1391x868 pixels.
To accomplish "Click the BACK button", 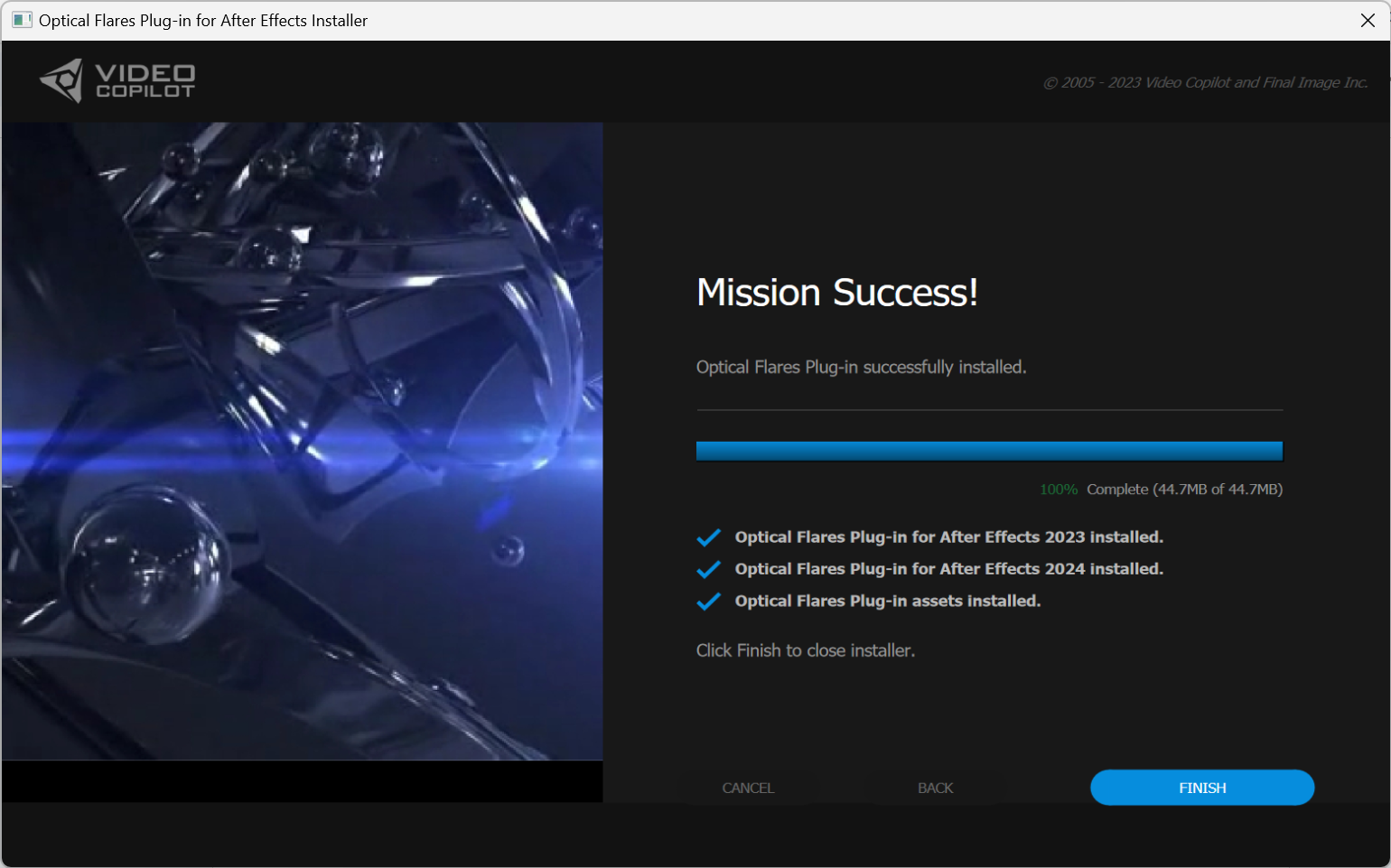I will pos(935,788).
